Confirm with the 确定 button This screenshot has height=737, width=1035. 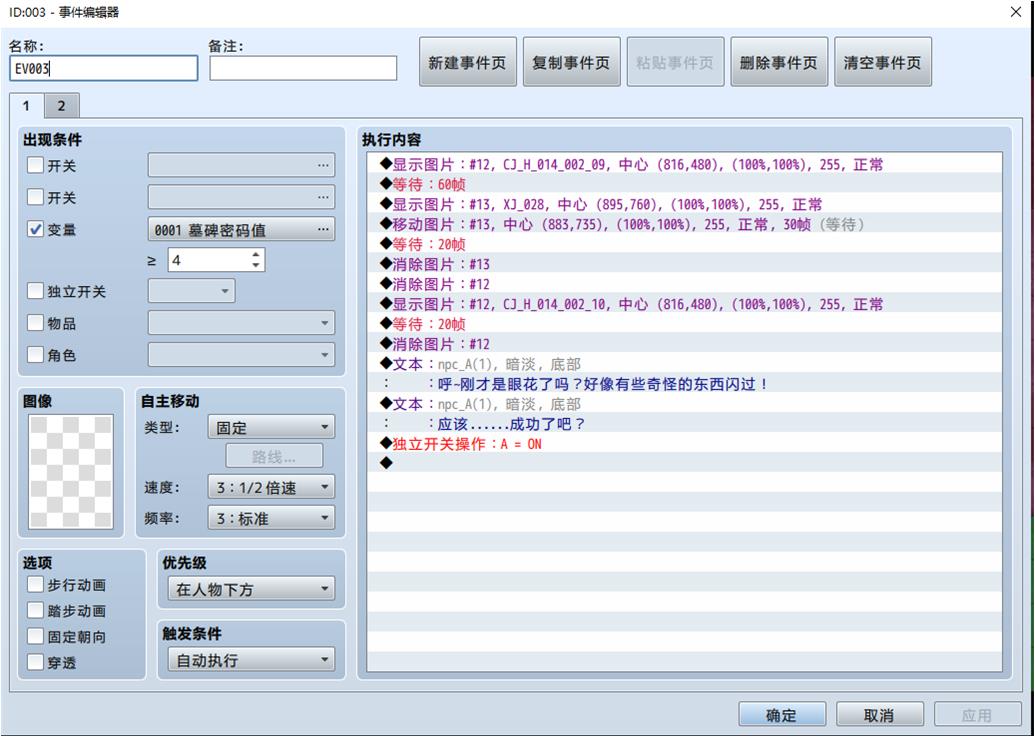tap(782, 715)
